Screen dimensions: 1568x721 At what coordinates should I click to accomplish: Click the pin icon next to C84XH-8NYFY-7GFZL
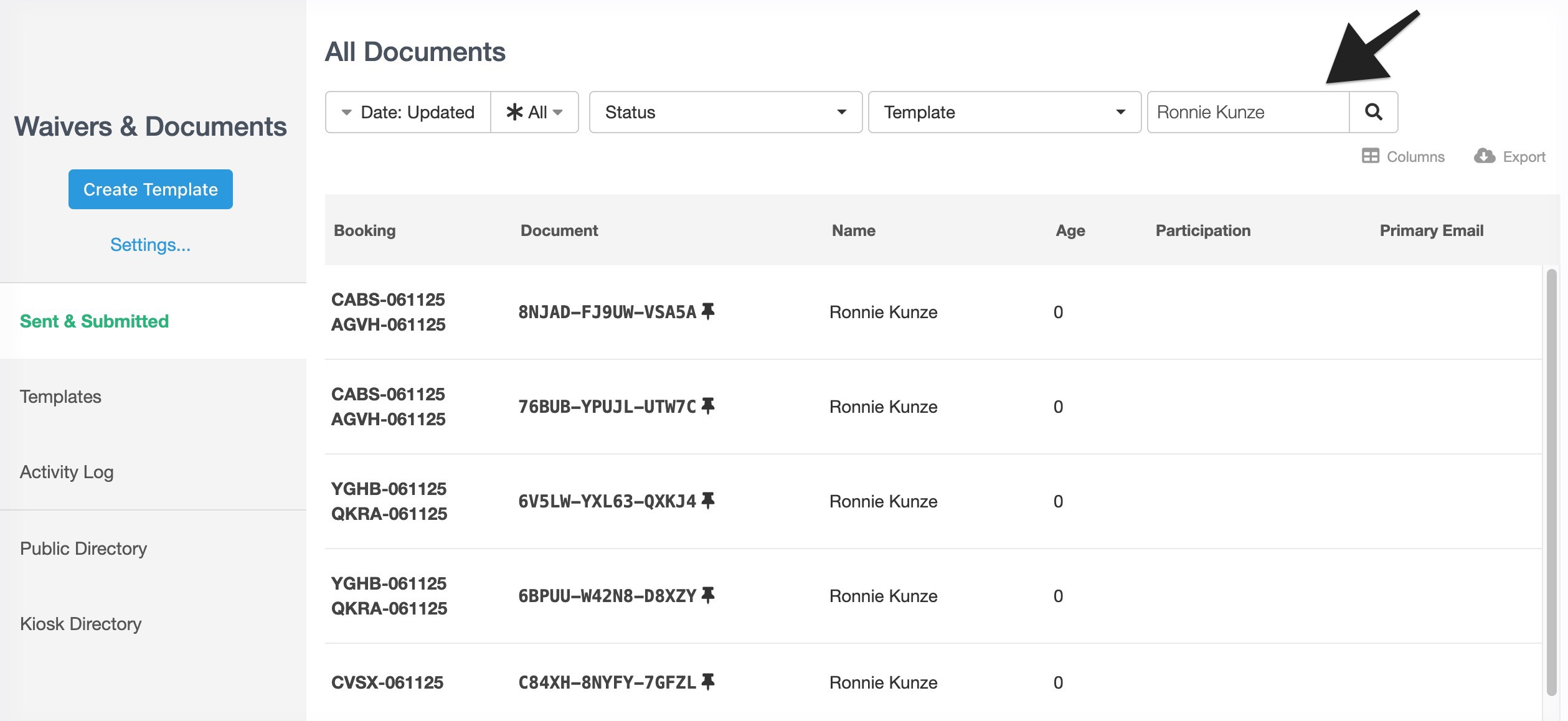[708, 682]
